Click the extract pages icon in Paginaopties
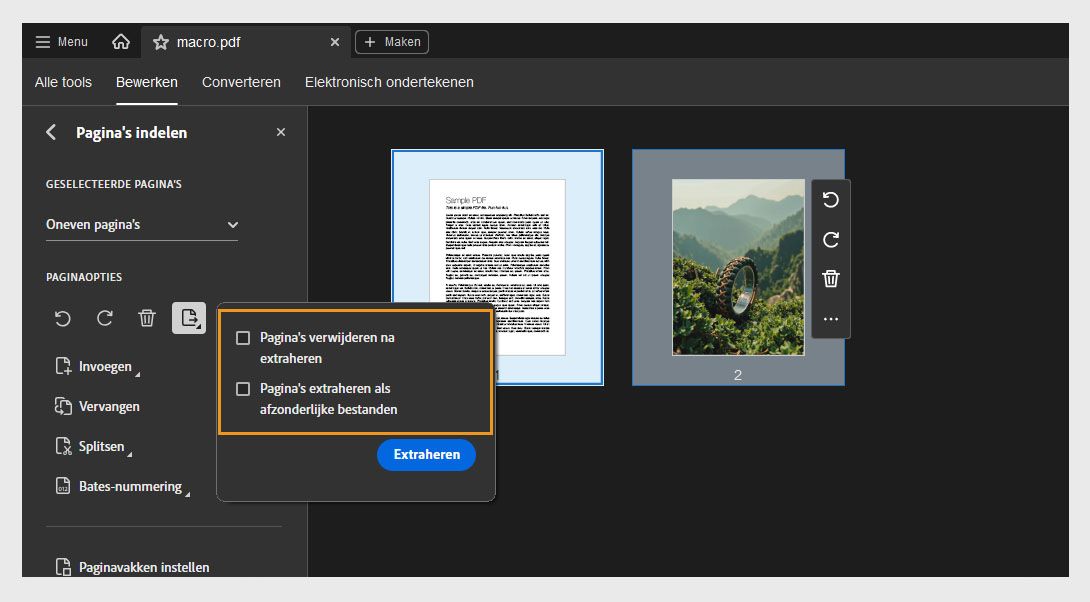This screenshot has height=602, width=1090. (188, 318)
